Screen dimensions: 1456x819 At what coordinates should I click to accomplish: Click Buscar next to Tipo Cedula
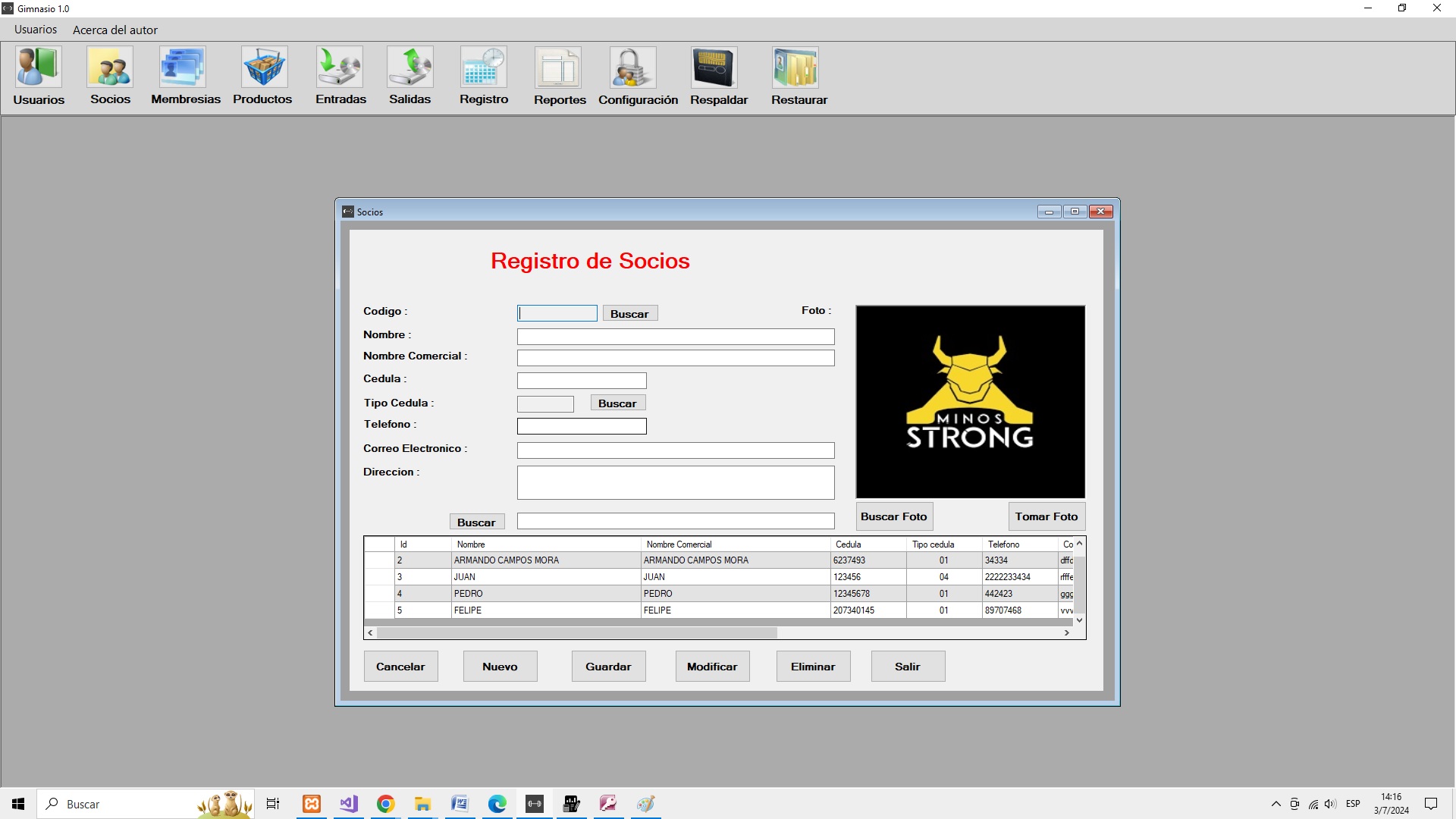[617, 403]
